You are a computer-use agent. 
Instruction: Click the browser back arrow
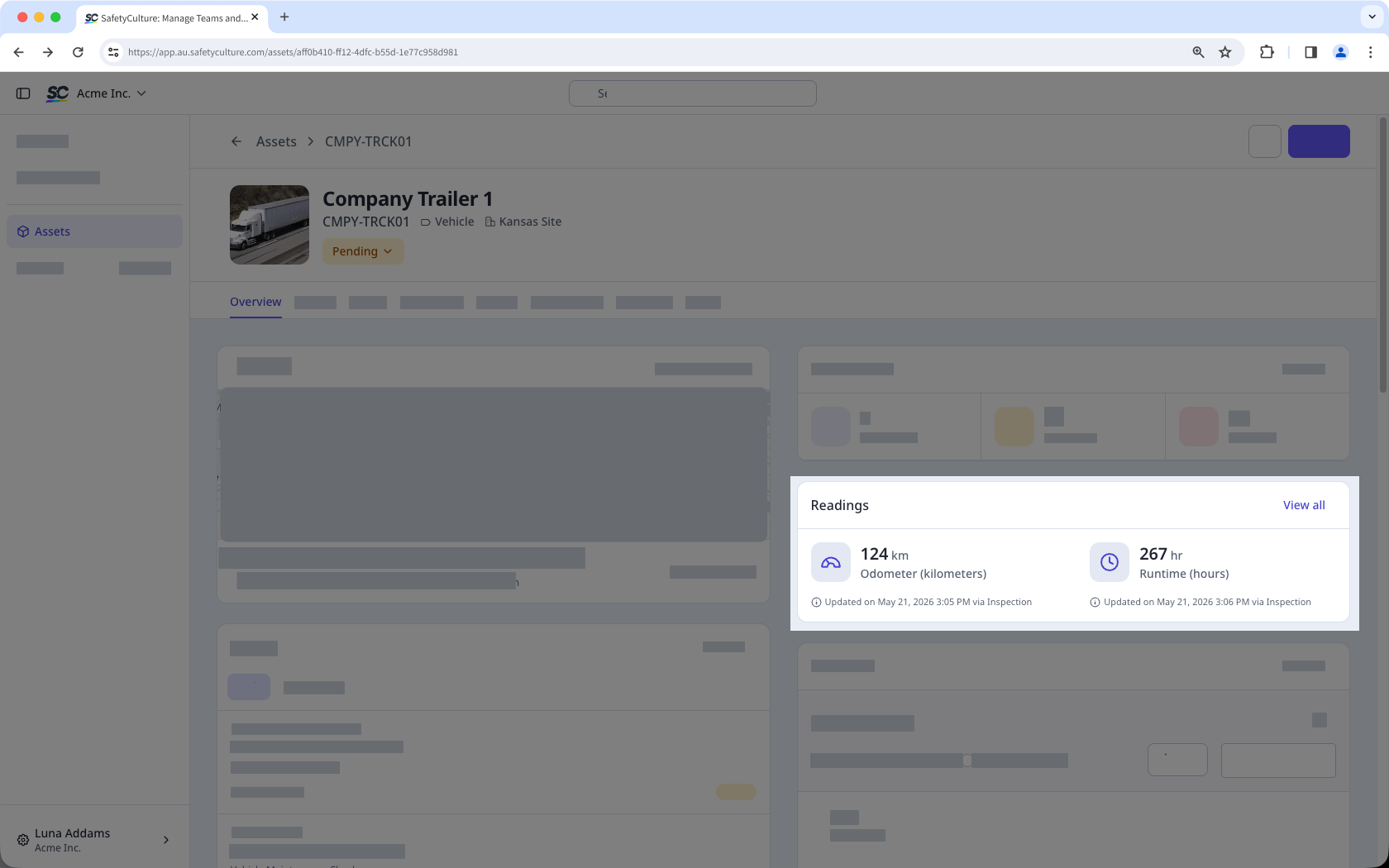coord(18,52)
